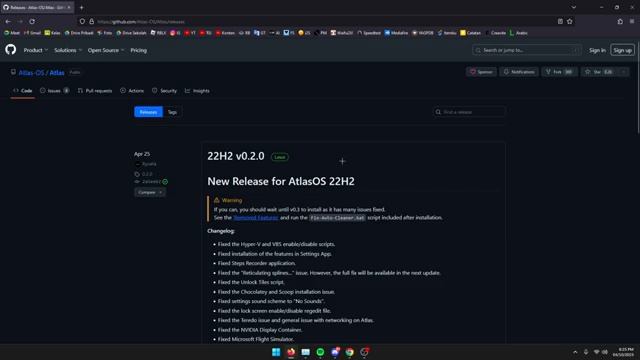This screenshot has width=640, height=360.
Task: Click the Notifications button
Action: point(519,72)
